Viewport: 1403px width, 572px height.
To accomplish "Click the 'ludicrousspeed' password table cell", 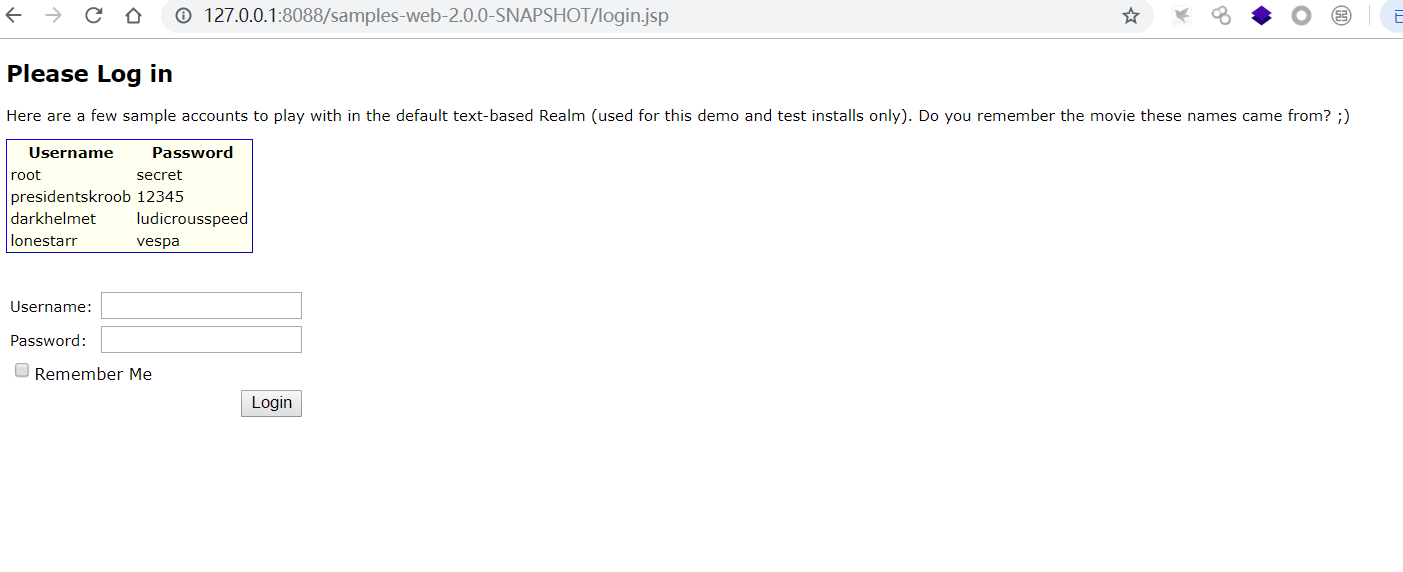I will tap(192, 219).
